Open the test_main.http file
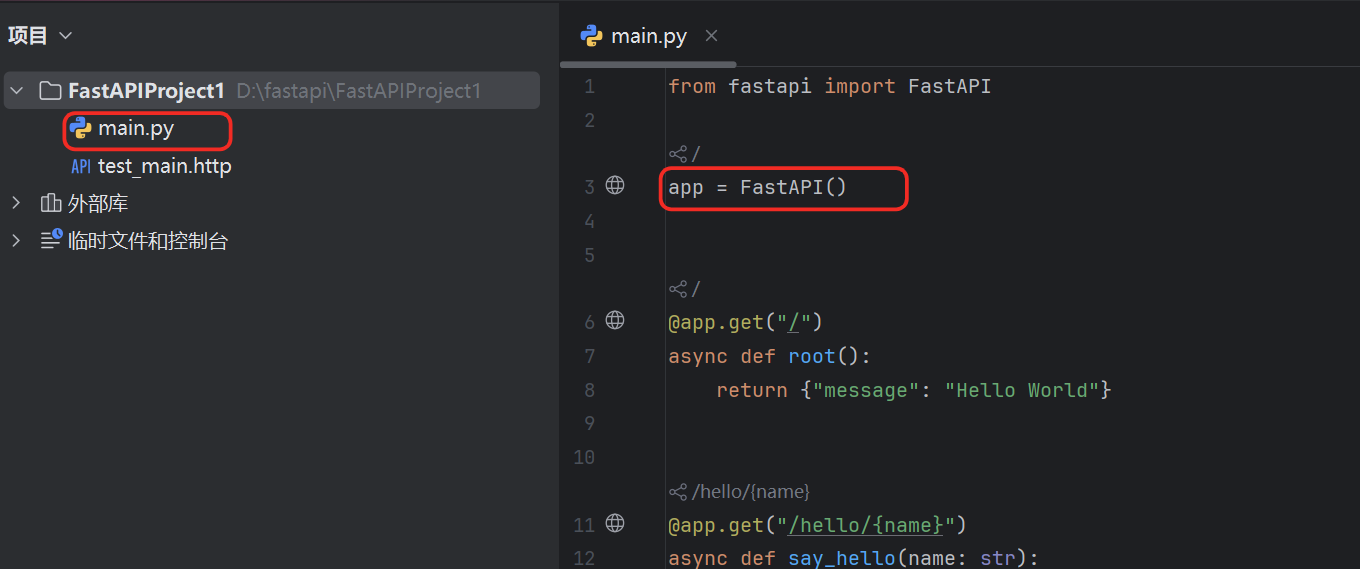Viewport: 1360px width, 569px height. tap(165, 167)
